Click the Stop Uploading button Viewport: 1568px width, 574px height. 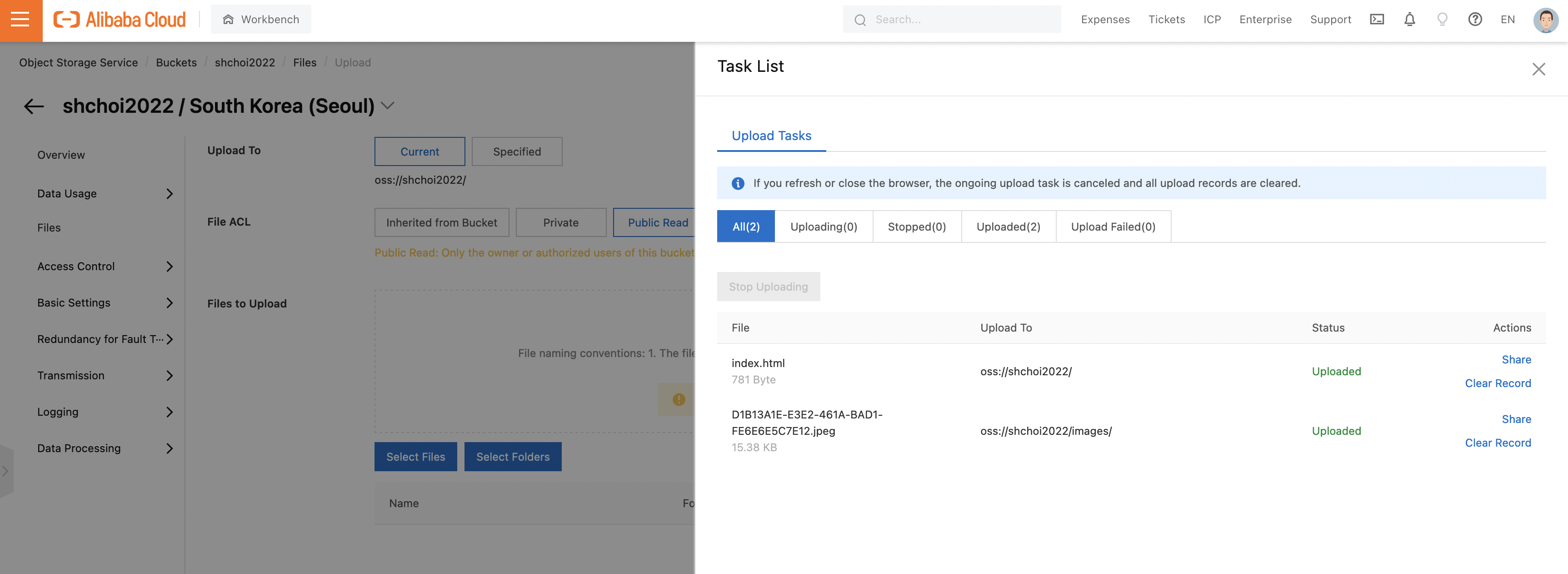pyautogui.click(x=768, y=287)
